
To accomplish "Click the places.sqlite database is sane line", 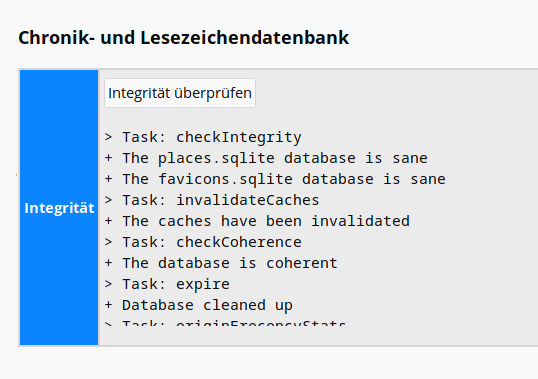I will (266, 158).
